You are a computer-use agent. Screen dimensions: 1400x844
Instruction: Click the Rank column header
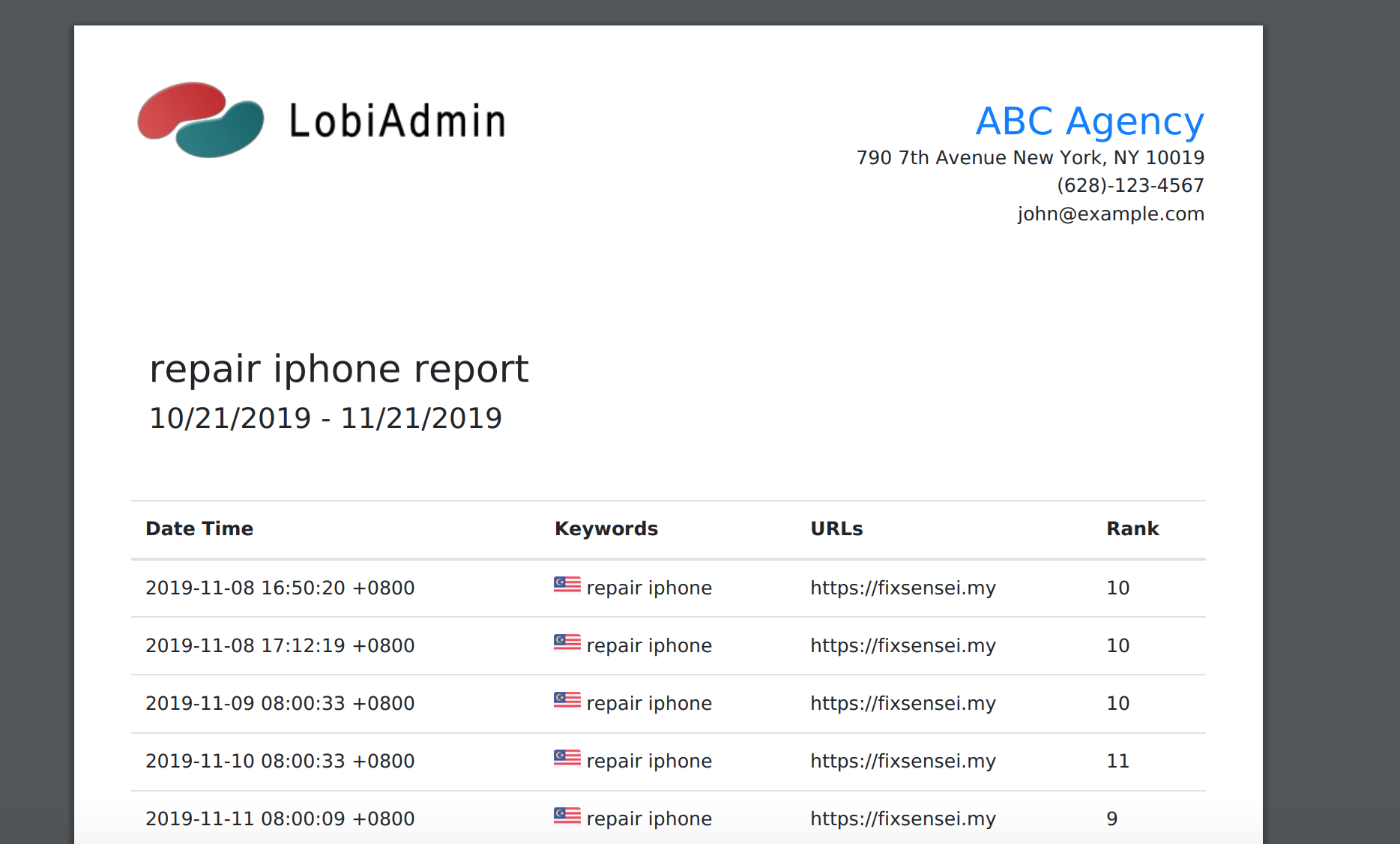[x=1132, y=529]
